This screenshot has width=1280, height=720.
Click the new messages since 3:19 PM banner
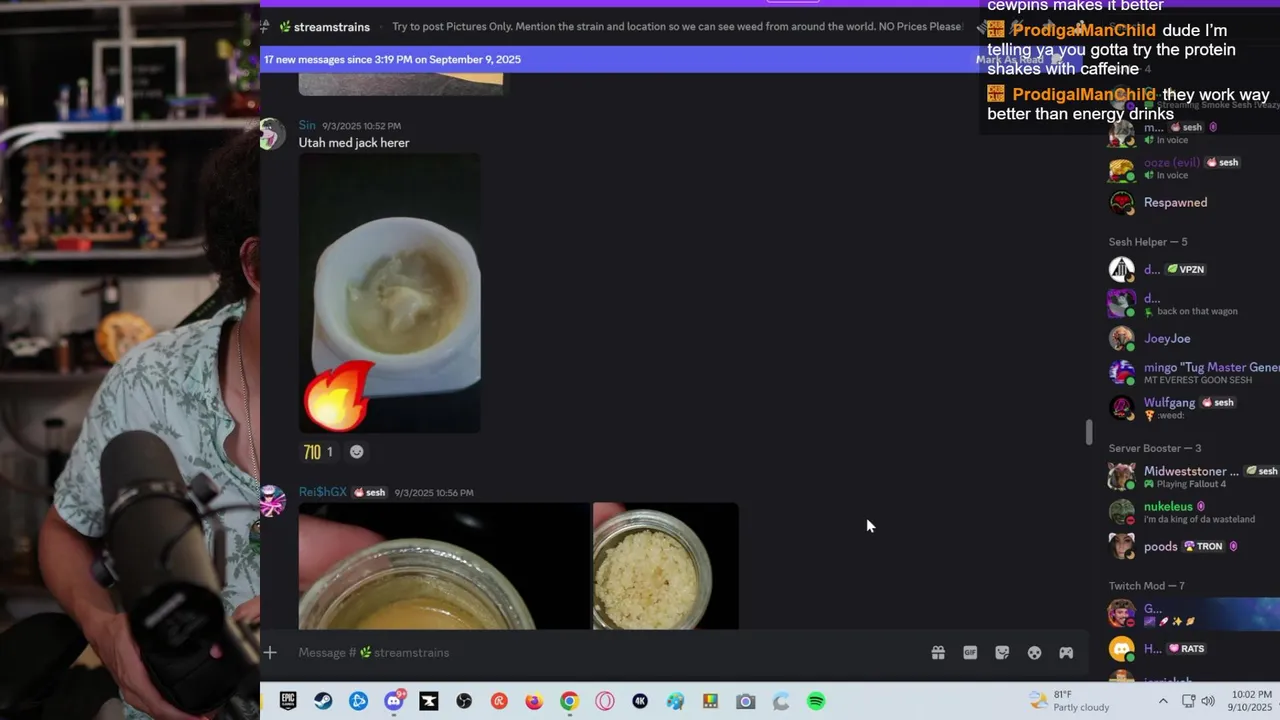(392, 60)
